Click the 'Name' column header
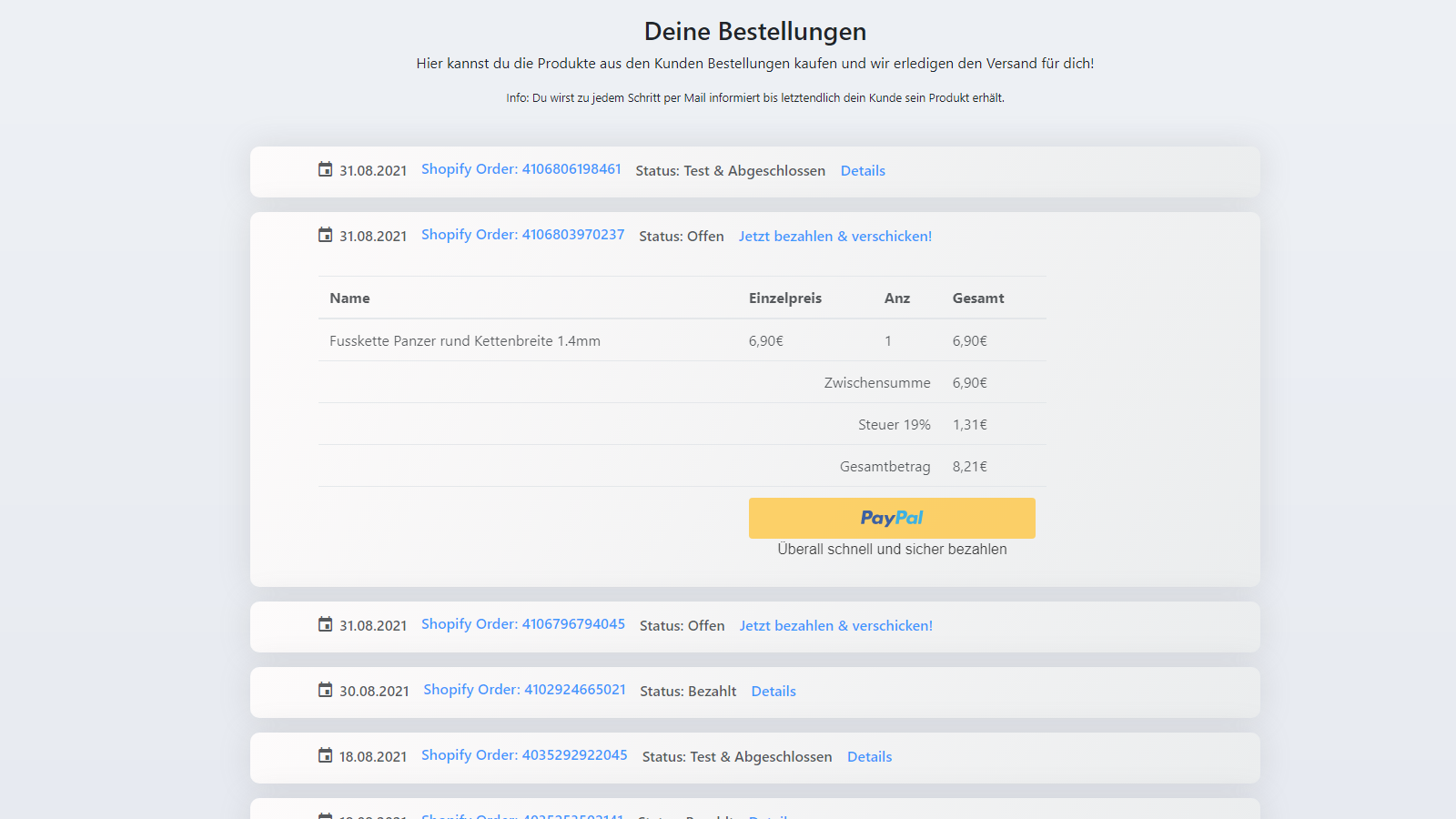This screenshot has height=819, width=1456. click(349, 298)
